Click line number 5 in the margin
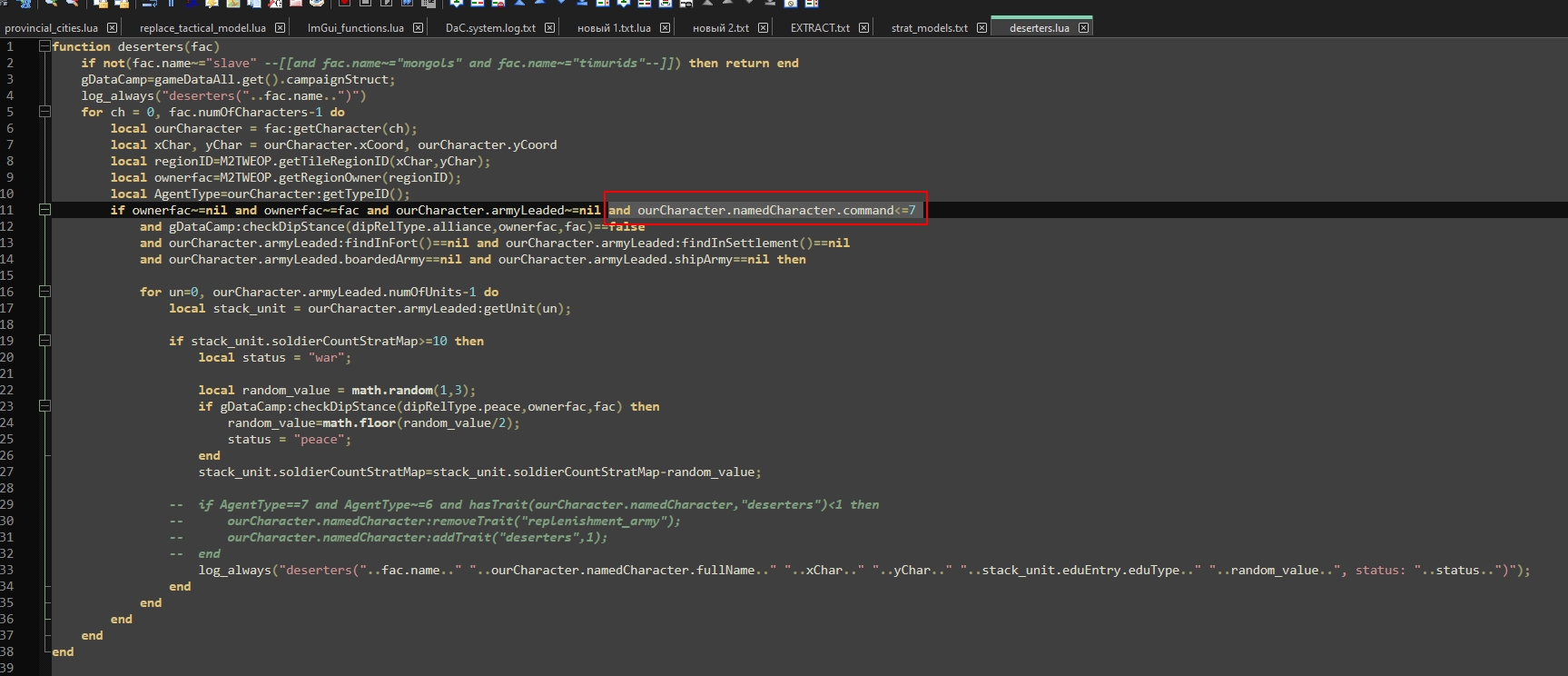This screenshot has width=1568, height=676. coord(10,112)
